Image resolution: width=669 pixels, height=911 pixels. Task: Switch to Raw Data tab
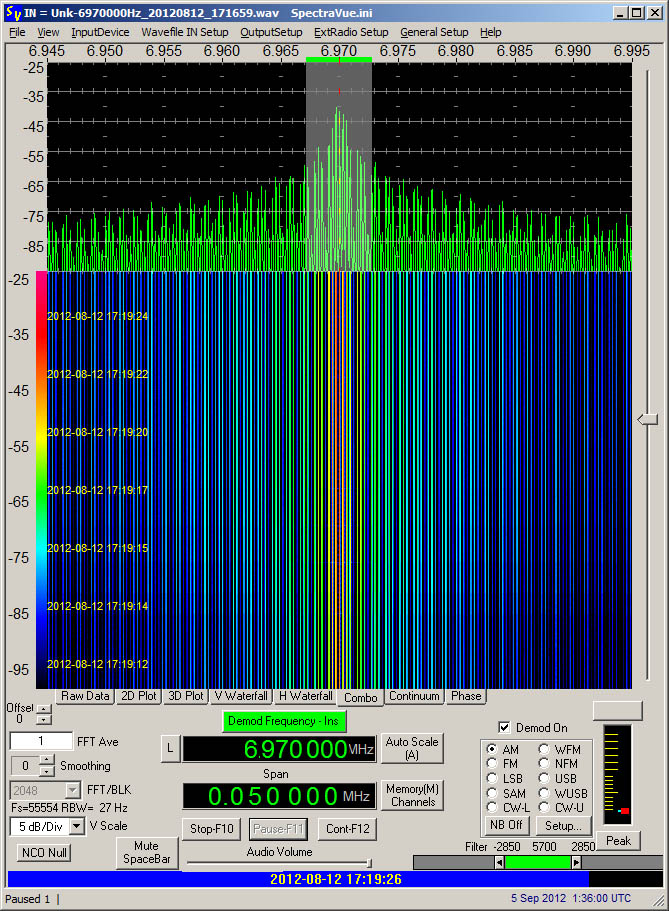point(85,696)
